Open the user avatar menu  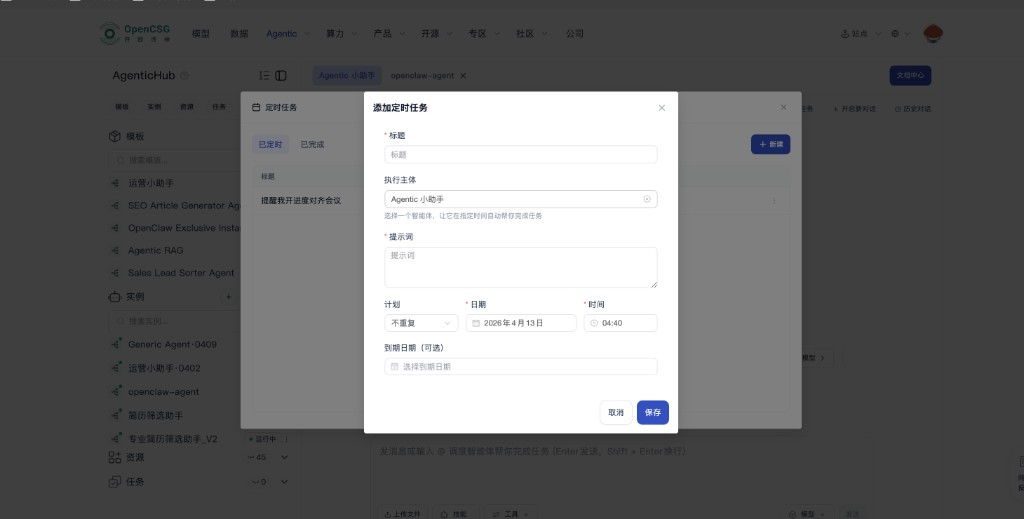933,34
